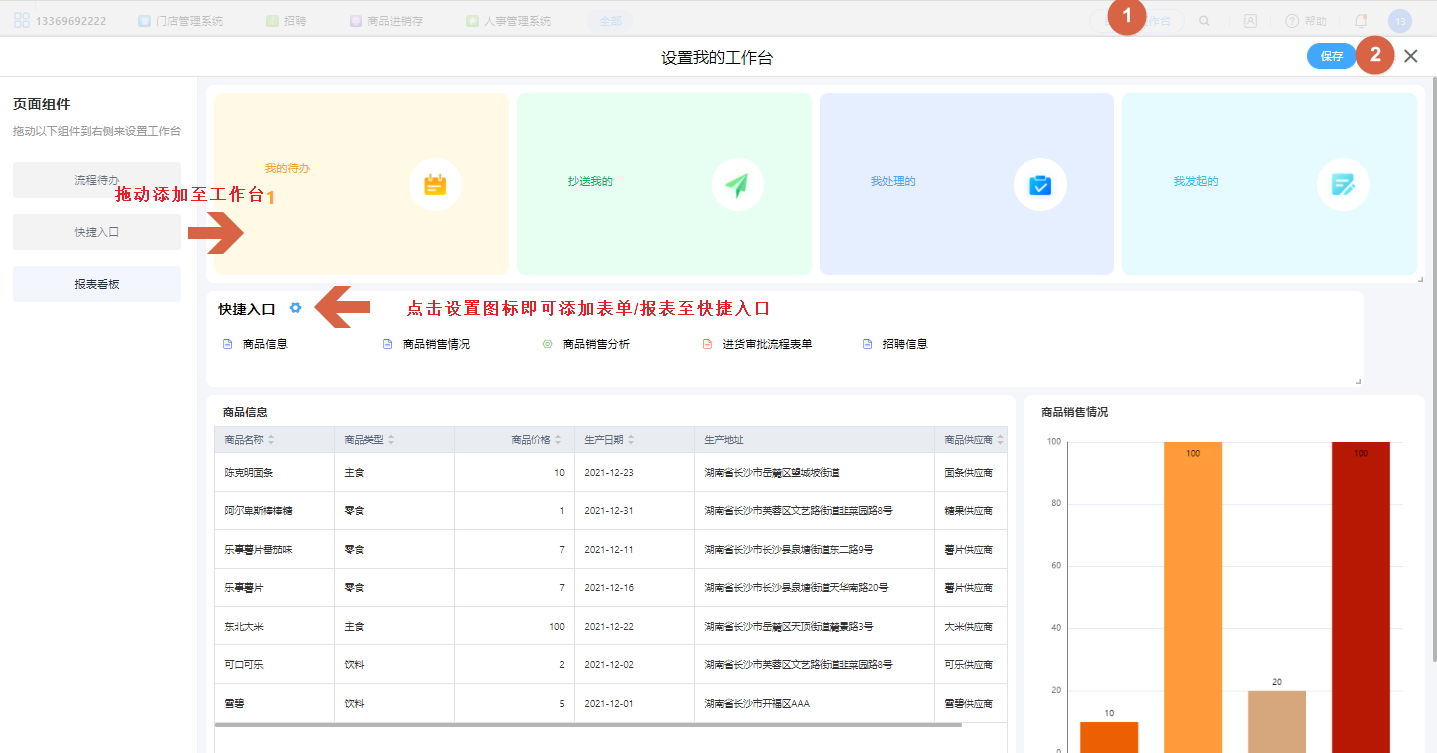Click the 我发起的 edit note icon
This screenshot has height=753, width=1437.
[x=1342, y=185]
